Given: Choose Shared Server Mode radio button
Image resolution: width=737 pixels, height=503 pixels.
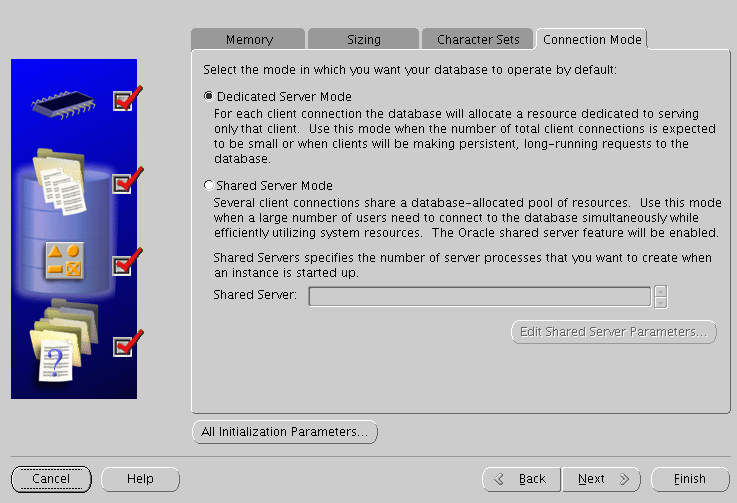Looking at the screenshot, I should coord(209,185).
